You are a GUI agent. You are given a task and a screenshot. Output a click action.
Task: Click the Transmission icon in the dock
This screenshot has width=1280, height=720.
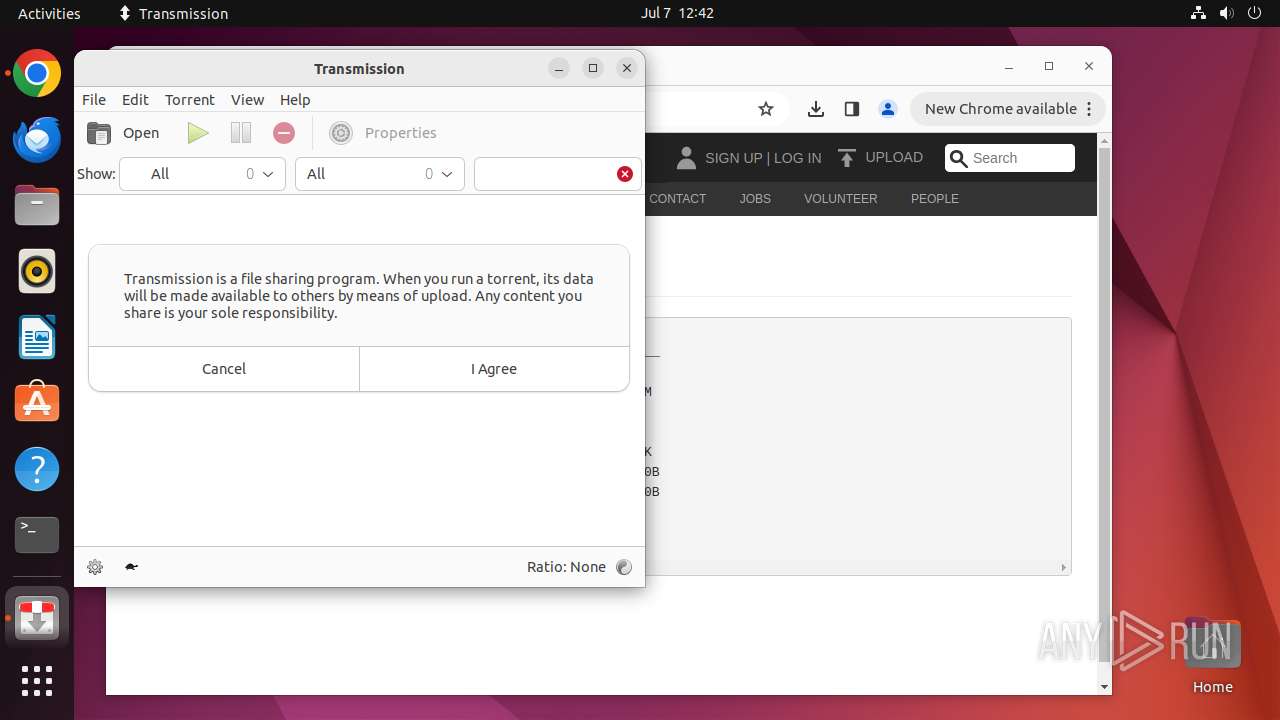click(x=37, y=617)
